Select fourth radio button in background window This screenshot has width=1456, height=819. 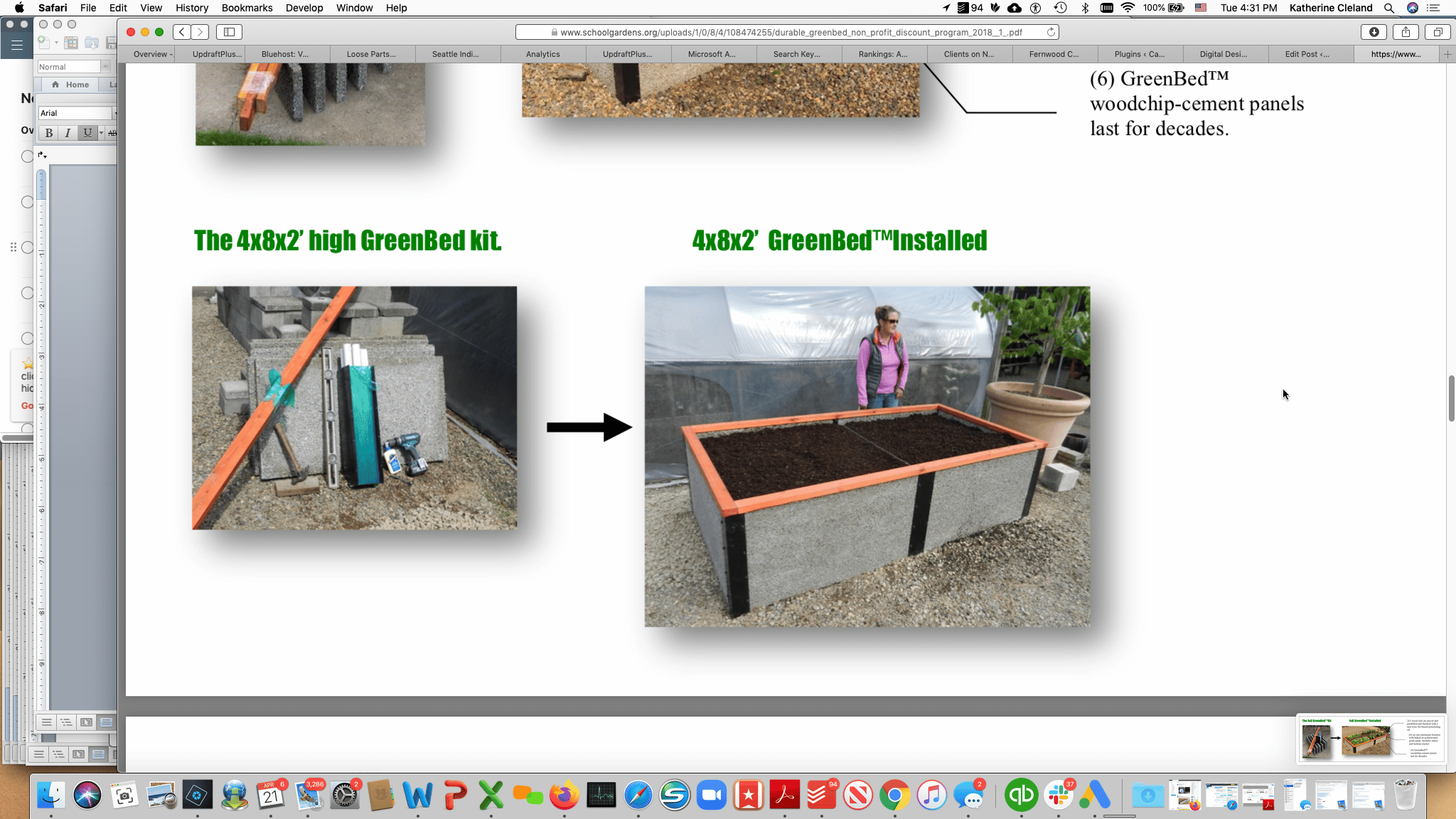pyautogui.click(x=28, y=293)
